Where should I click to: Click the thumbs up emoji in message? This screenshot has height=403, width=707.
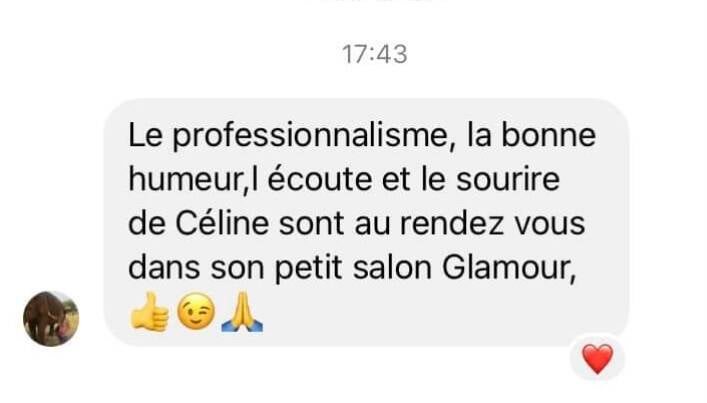pos(150,312)
